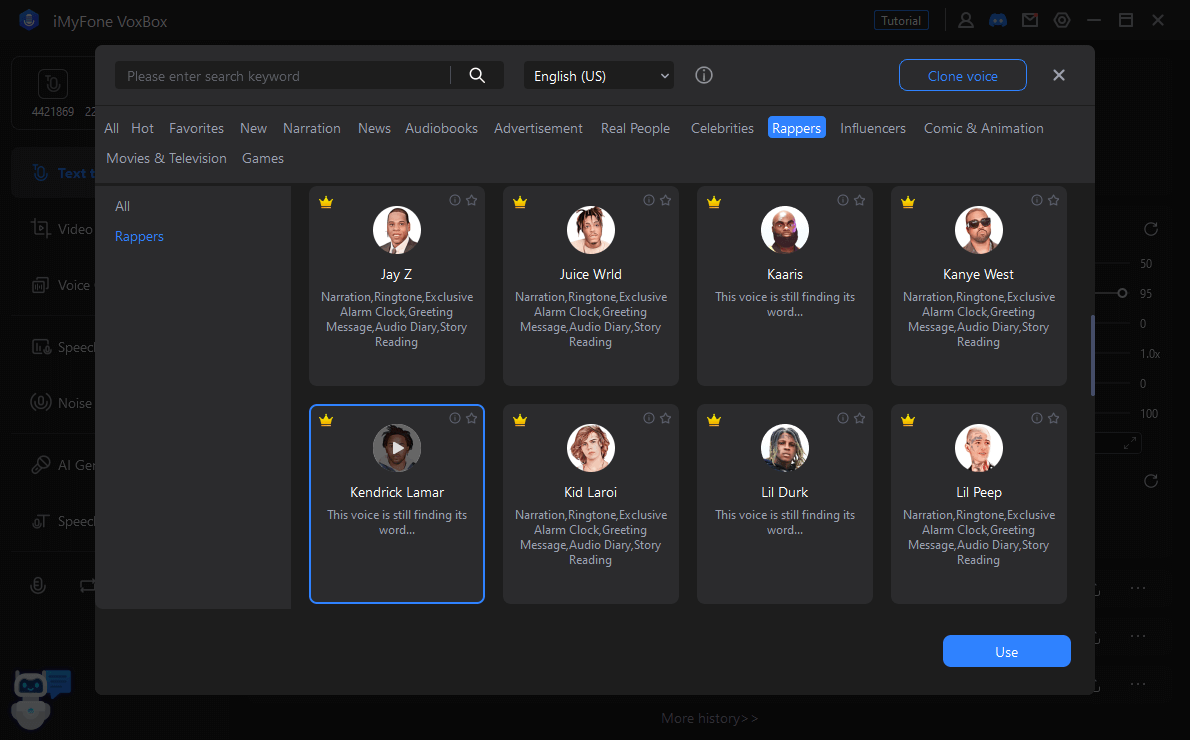Click the blue Use button

click(1006, 651)
